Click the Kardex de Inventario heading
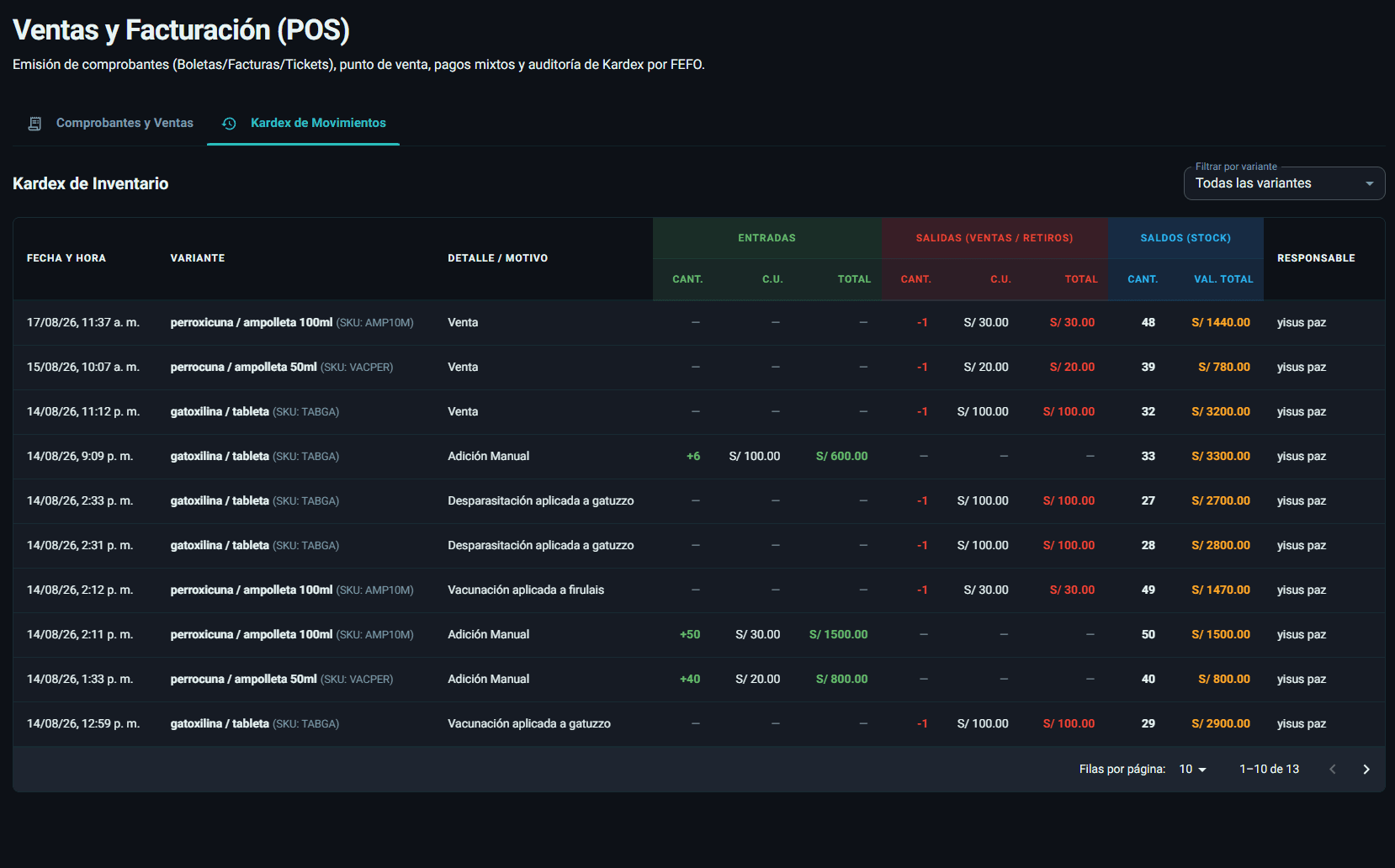The width and height of the screenshot is (1395, 868). [91, 183]
